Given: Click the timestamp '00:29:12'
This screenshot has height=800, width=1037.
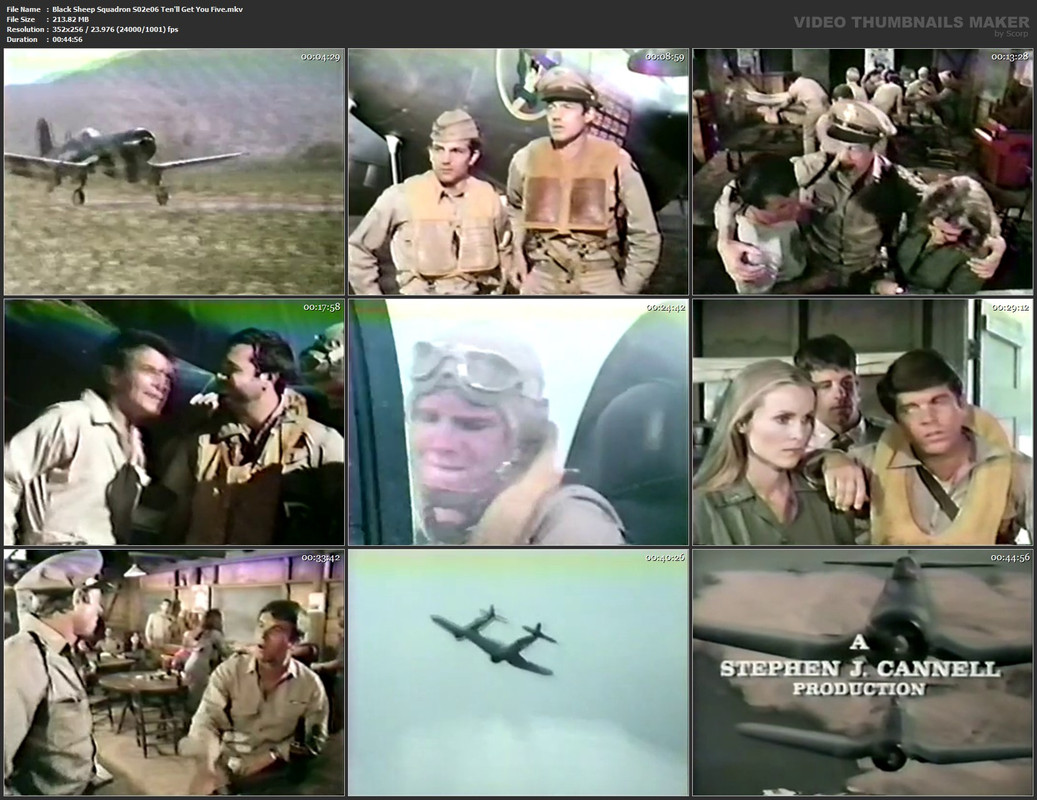Looking at the screenshot, I should pos(1010,307).
